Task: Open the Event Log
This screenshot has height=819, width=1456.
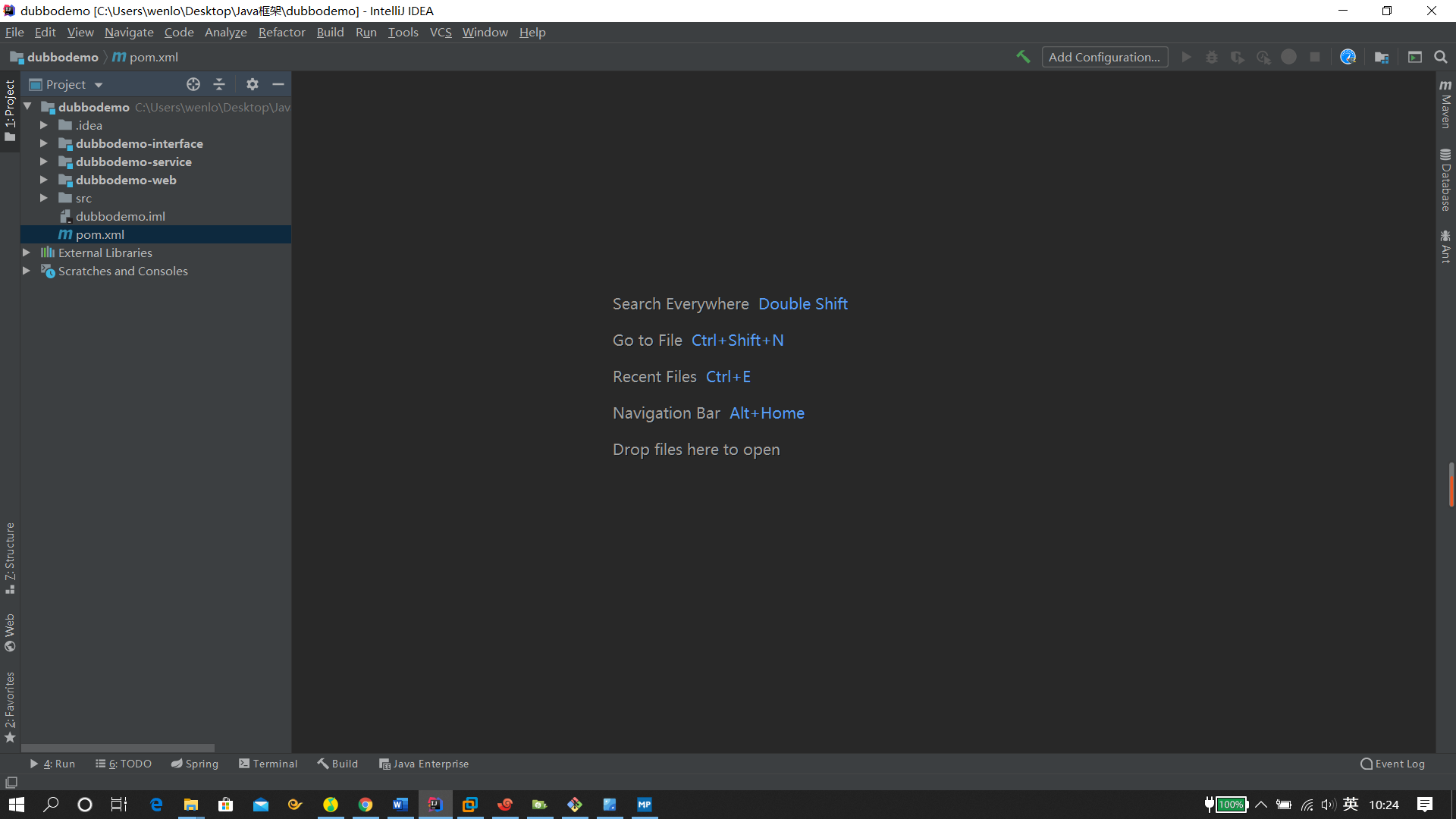Action: 1392,764
